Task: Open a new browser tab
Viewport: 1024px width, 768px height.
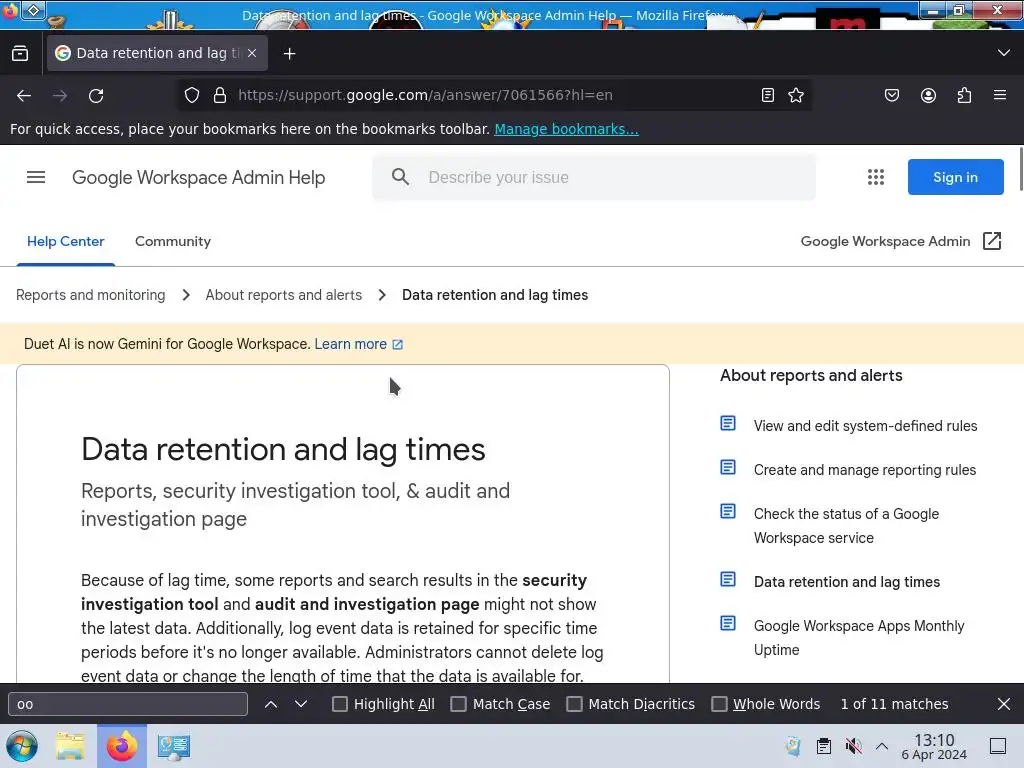Action: click(x=289, y=54)
